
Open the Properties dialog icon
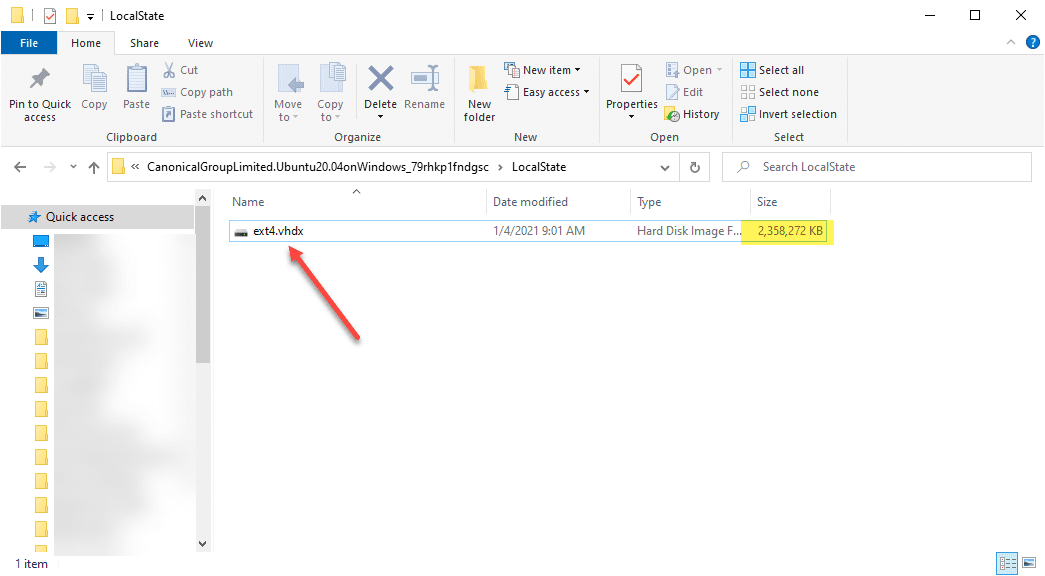pyautogui.click(x=631, y=79)
